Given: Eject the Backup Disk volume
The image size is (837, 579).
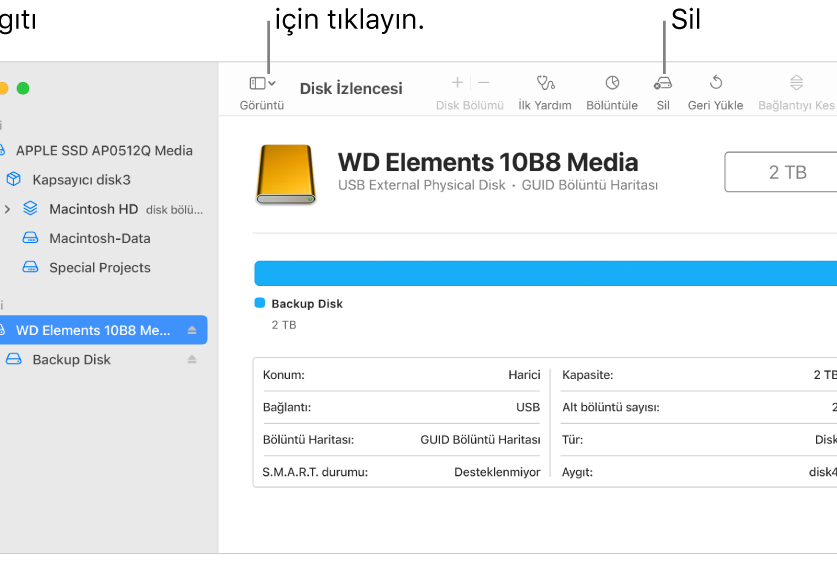Looking at the screenshot, I should [192, 360].
